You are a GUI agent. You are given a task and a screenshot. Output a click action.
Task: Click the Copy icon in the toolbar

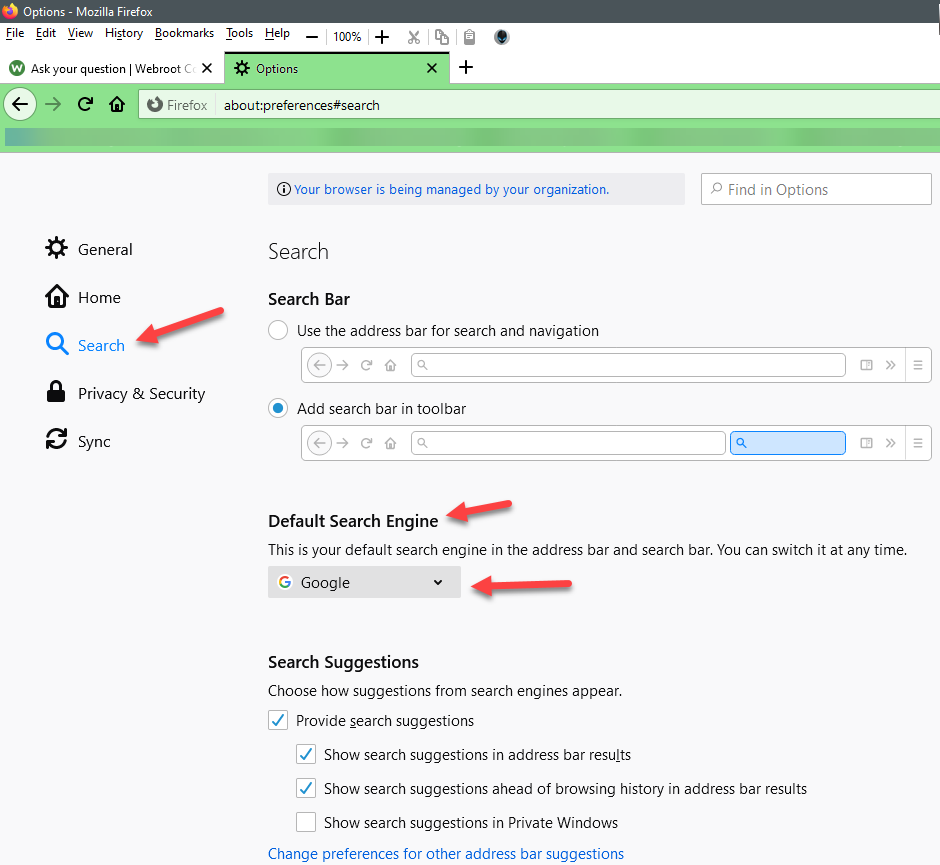(442, 37)
